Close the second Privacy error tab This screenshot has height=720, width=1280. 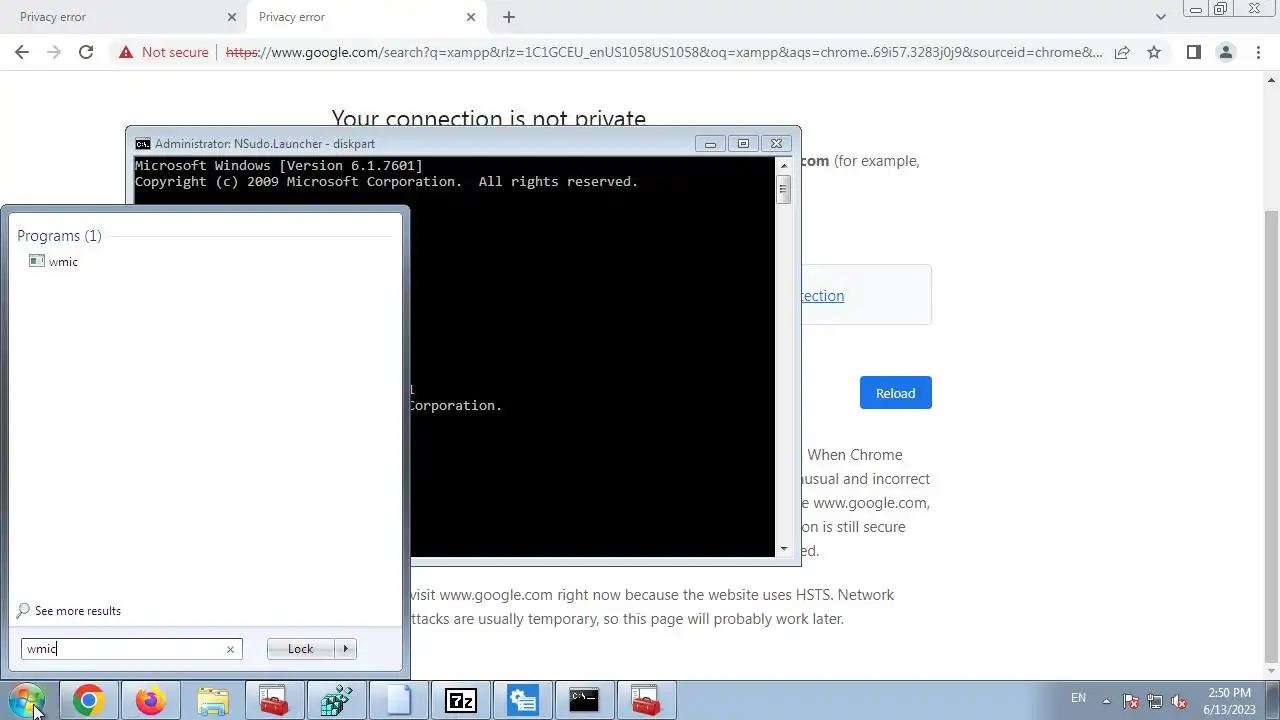(x=471, y=17)
